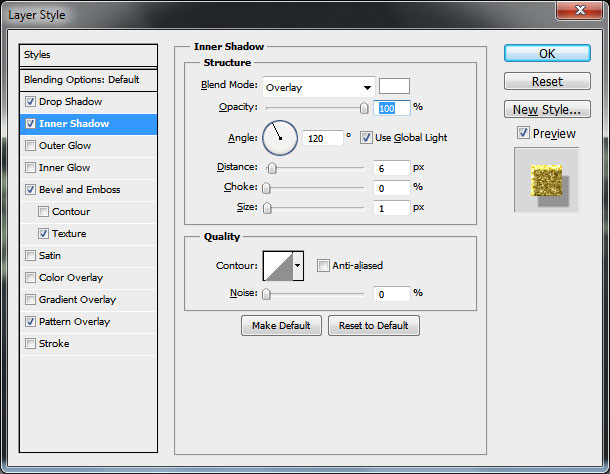Click the Choke slider handle
Screen dimensions: 610x474
tap(266, 188)
